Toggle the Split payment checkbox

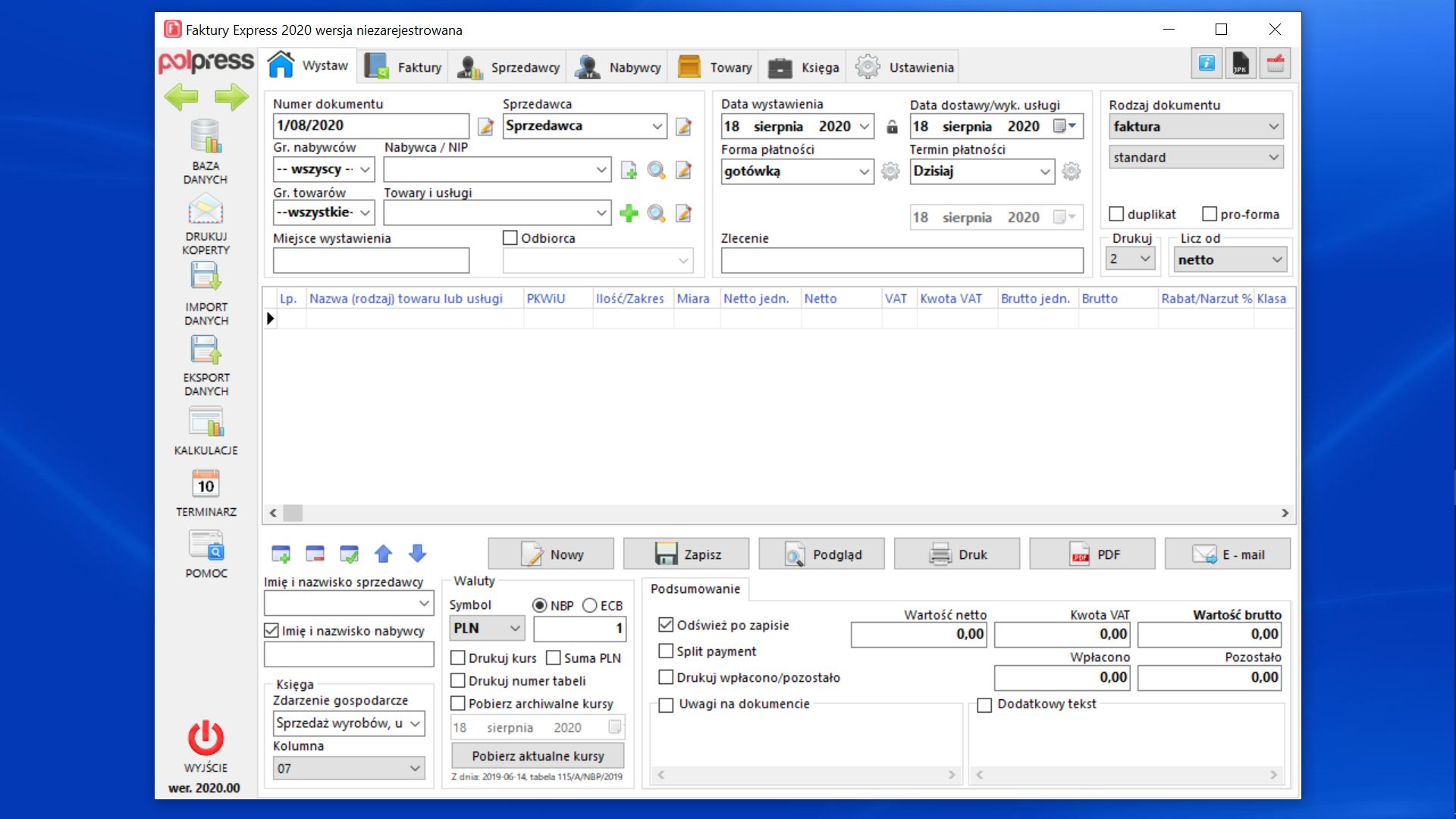click(x=666, y=651)
